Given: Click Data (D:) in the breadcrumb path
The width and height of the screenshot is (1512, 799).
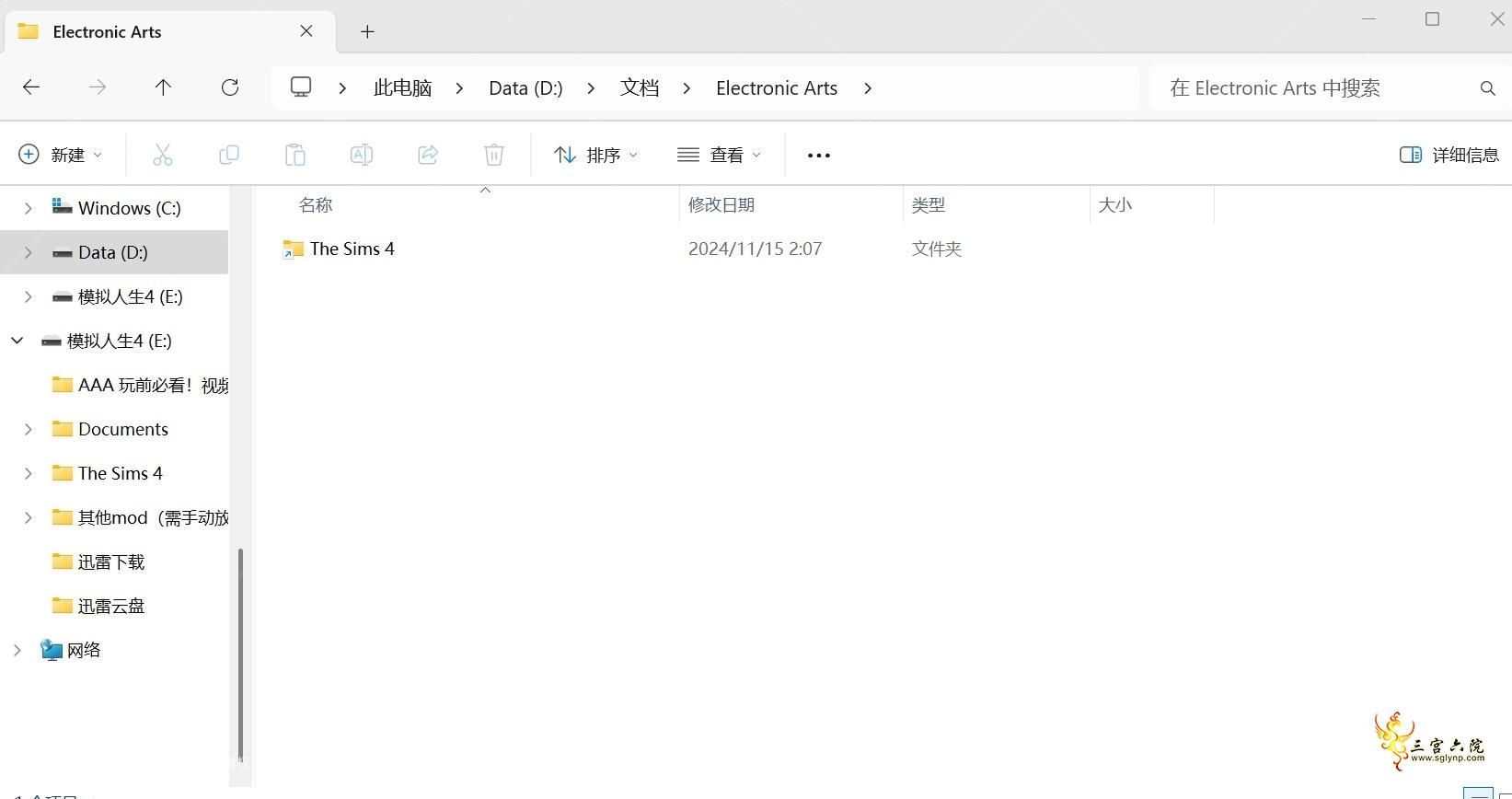Looking at the screenshot, I should [525, 88].
